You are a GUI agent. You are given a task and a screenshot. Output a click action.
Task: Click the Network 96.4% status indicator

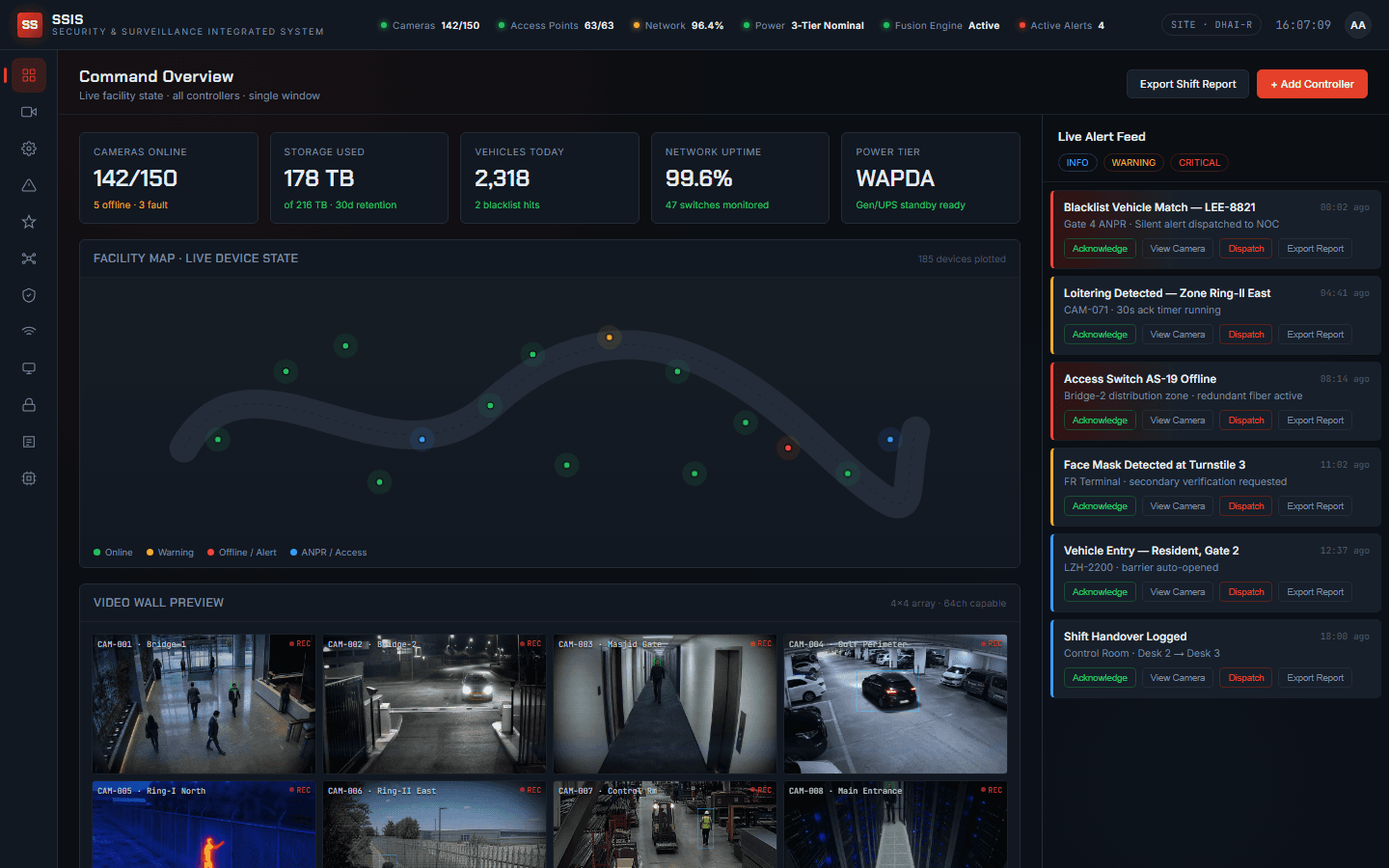[x=678, y=25]
